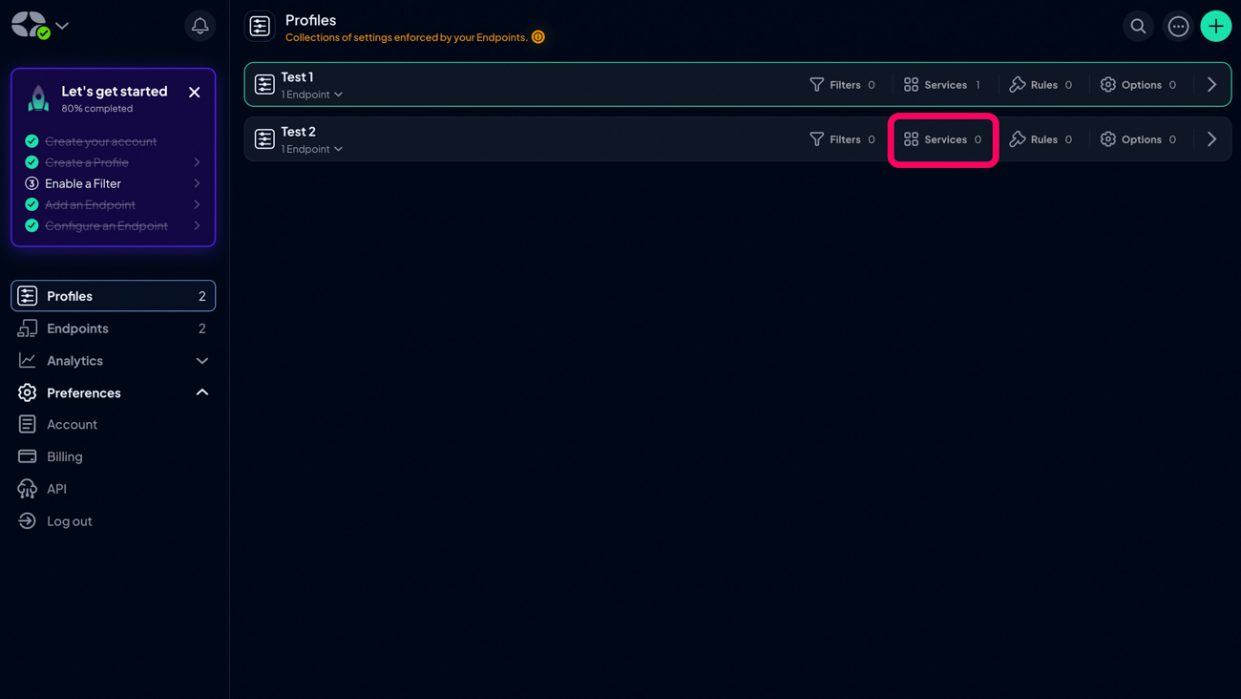Open the Test 1 profile name

(297, 77)
